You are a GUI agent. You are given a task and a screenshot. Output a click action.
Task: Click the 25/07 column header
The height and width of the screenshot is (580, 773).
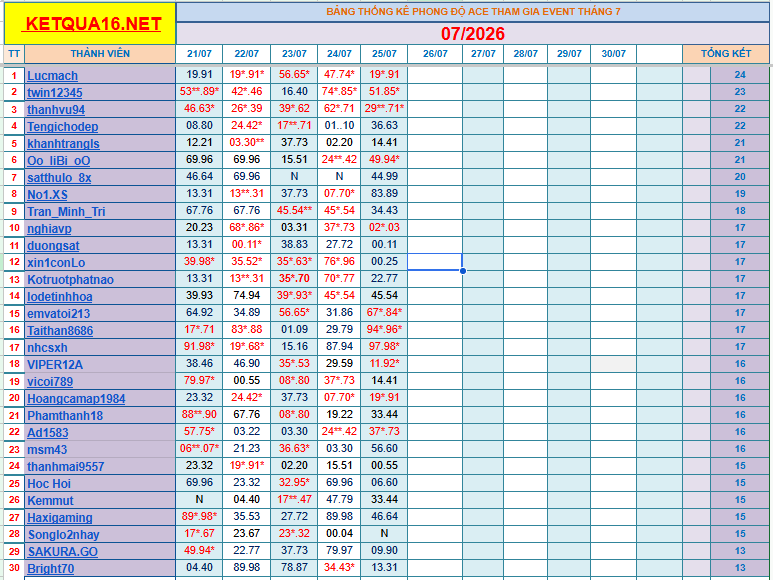tap(384, 54)
